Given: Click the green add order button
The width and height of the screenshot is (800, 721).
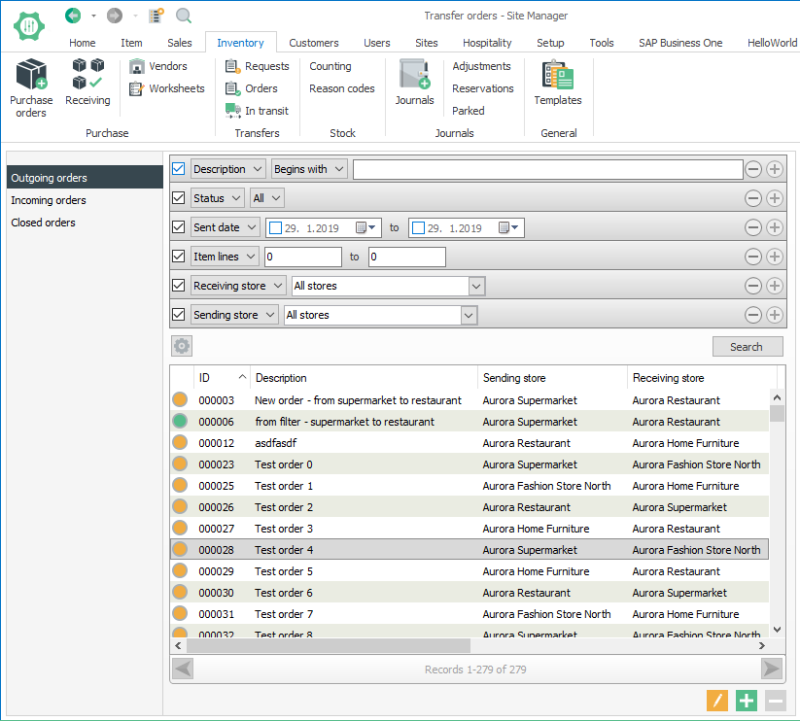Looking at the screenshot, I should pyautogui.click(x=746, y=701).
